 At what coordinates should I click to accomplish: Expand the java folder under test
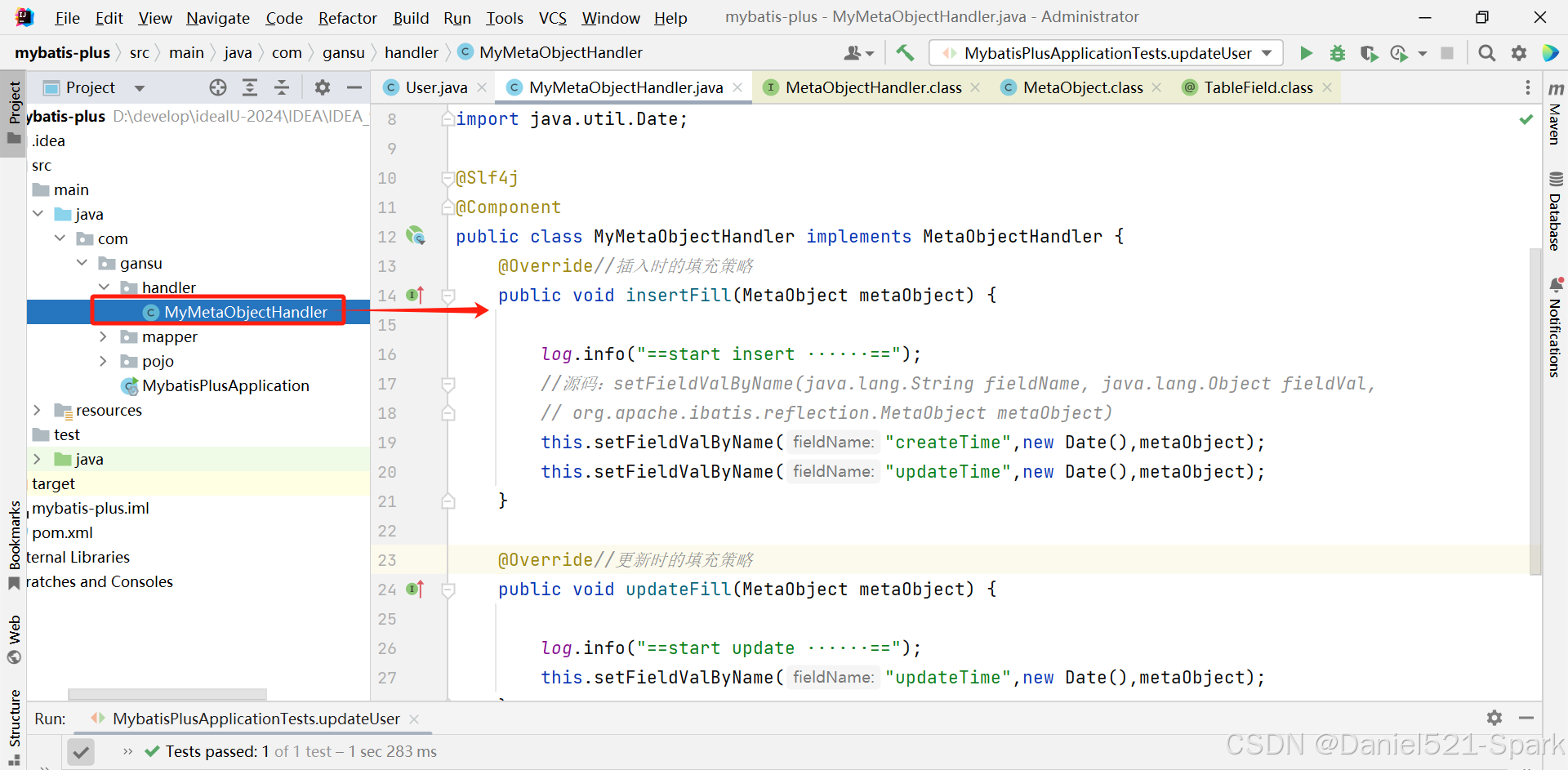37,459
